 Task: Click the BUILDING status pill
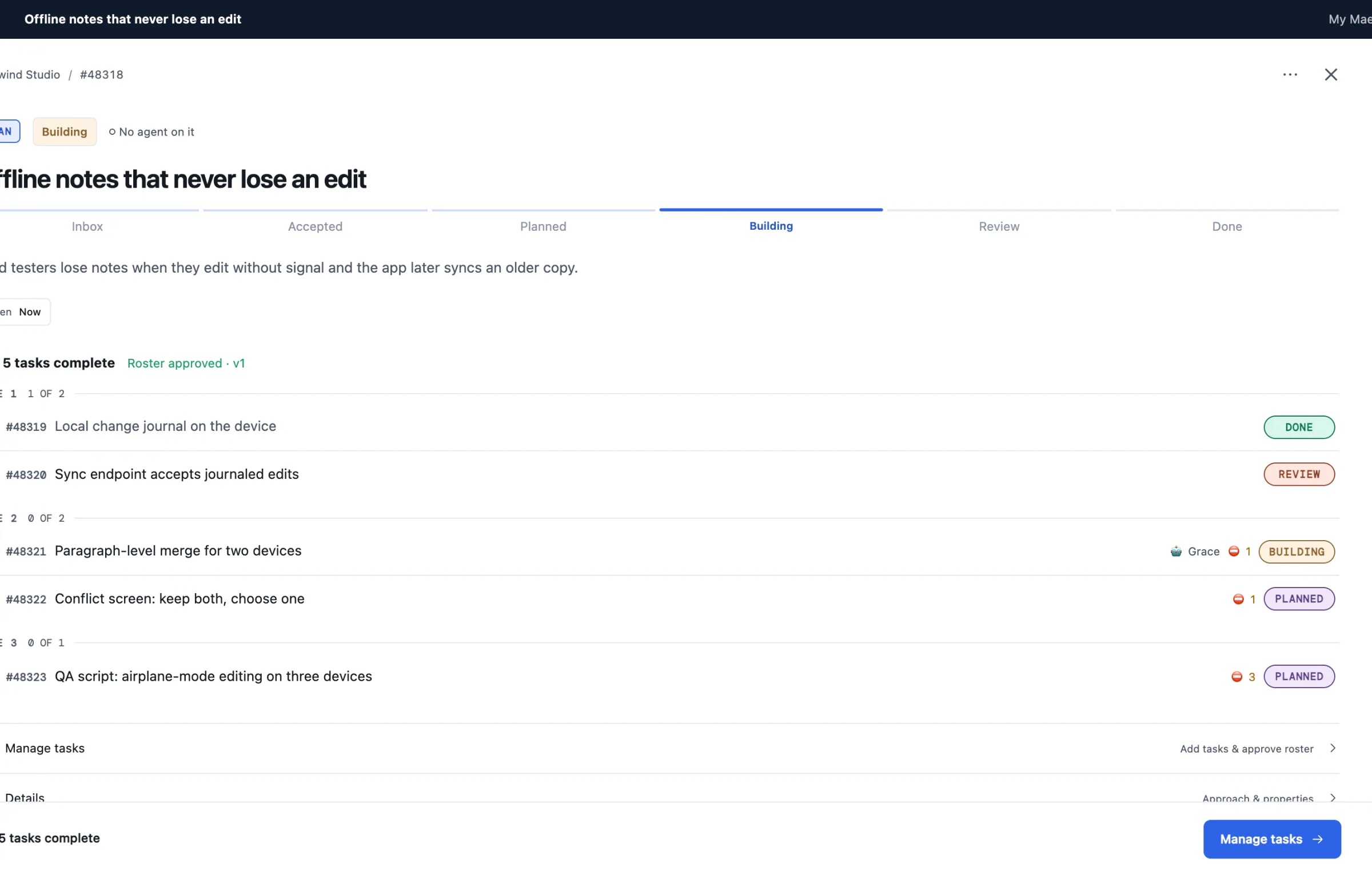[1297, 552]
